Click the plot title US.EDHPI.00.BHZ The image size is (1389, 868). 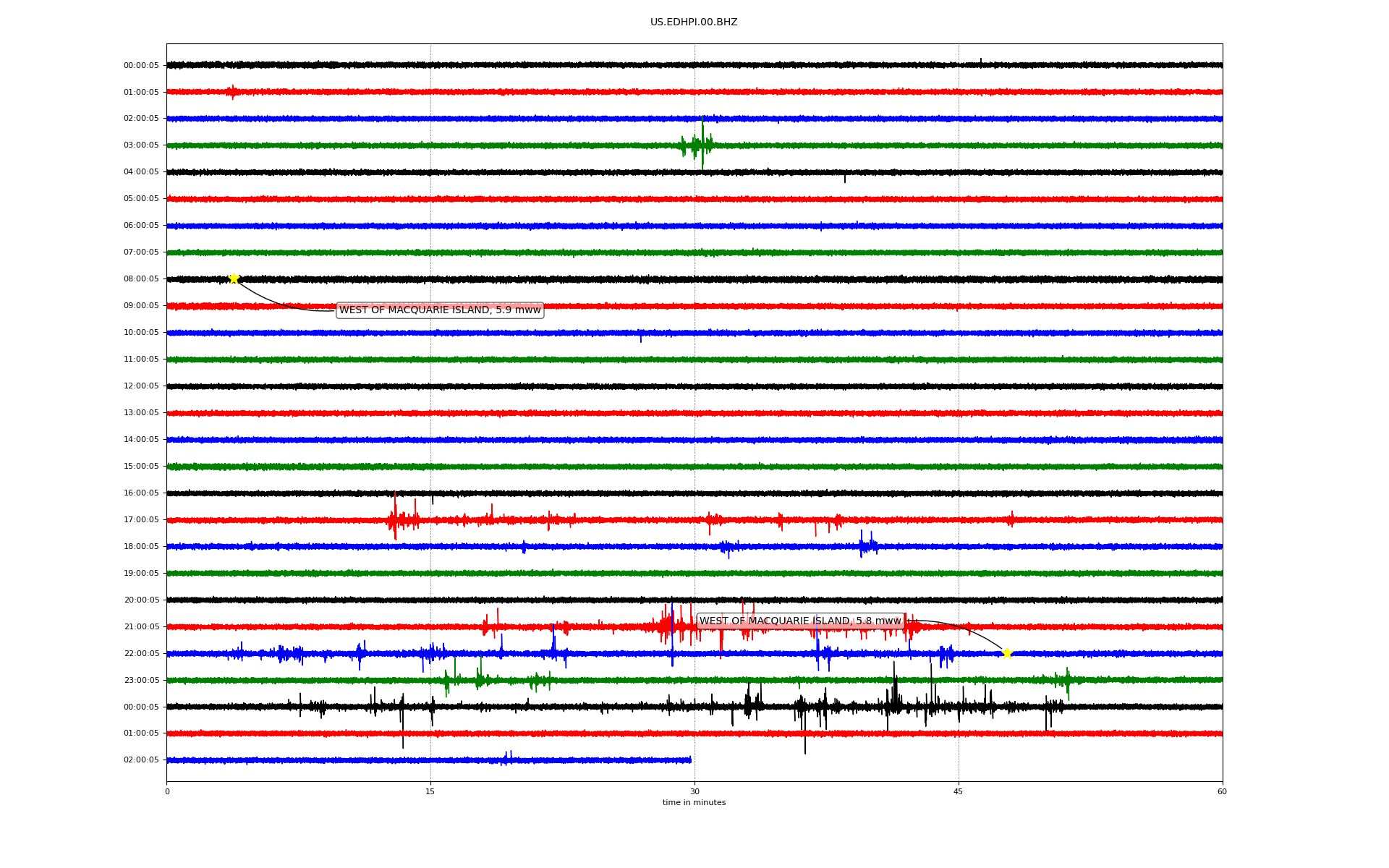(693, 22)
